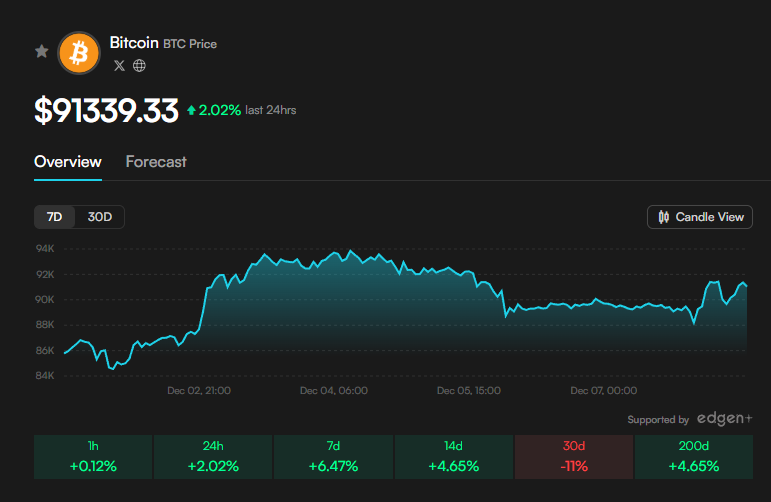Open the edgen+ supporter link
The image size is (771, 502).
point(725,419)
